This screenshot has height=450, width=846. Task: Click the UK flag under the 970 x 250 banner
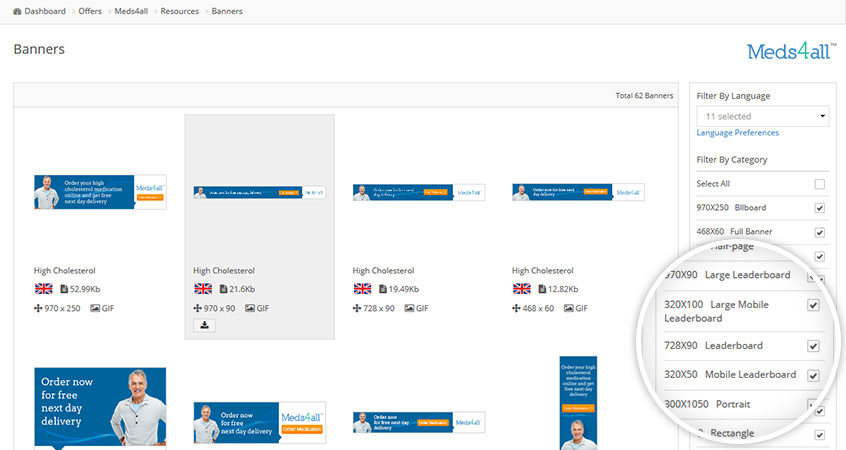click(43, 289)
